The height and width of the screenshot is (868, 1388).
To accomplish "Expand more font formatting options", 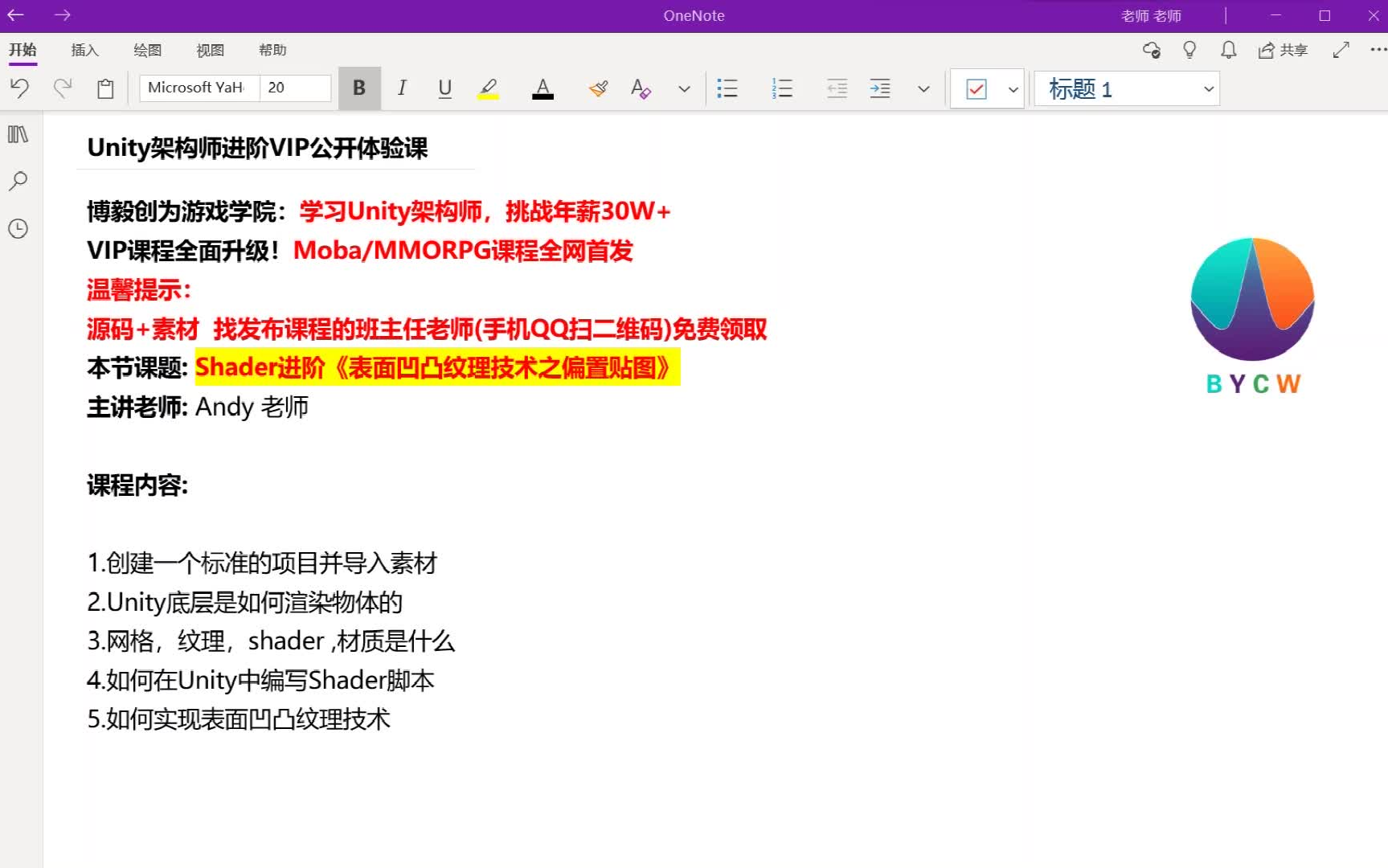I will click(x=684, y=88).
